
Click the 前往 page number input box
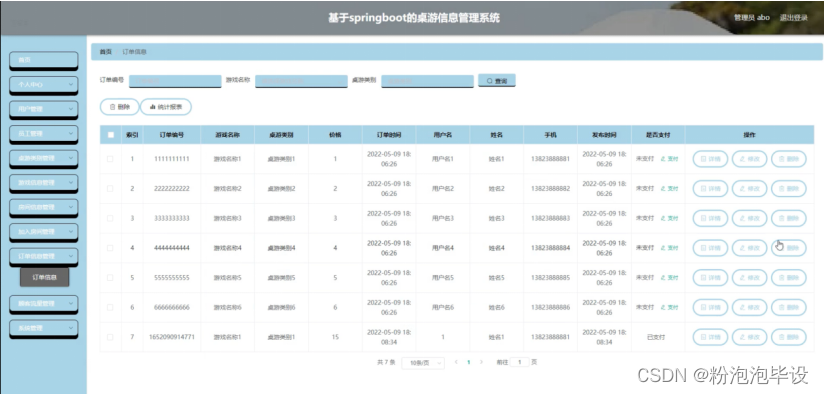520,362
